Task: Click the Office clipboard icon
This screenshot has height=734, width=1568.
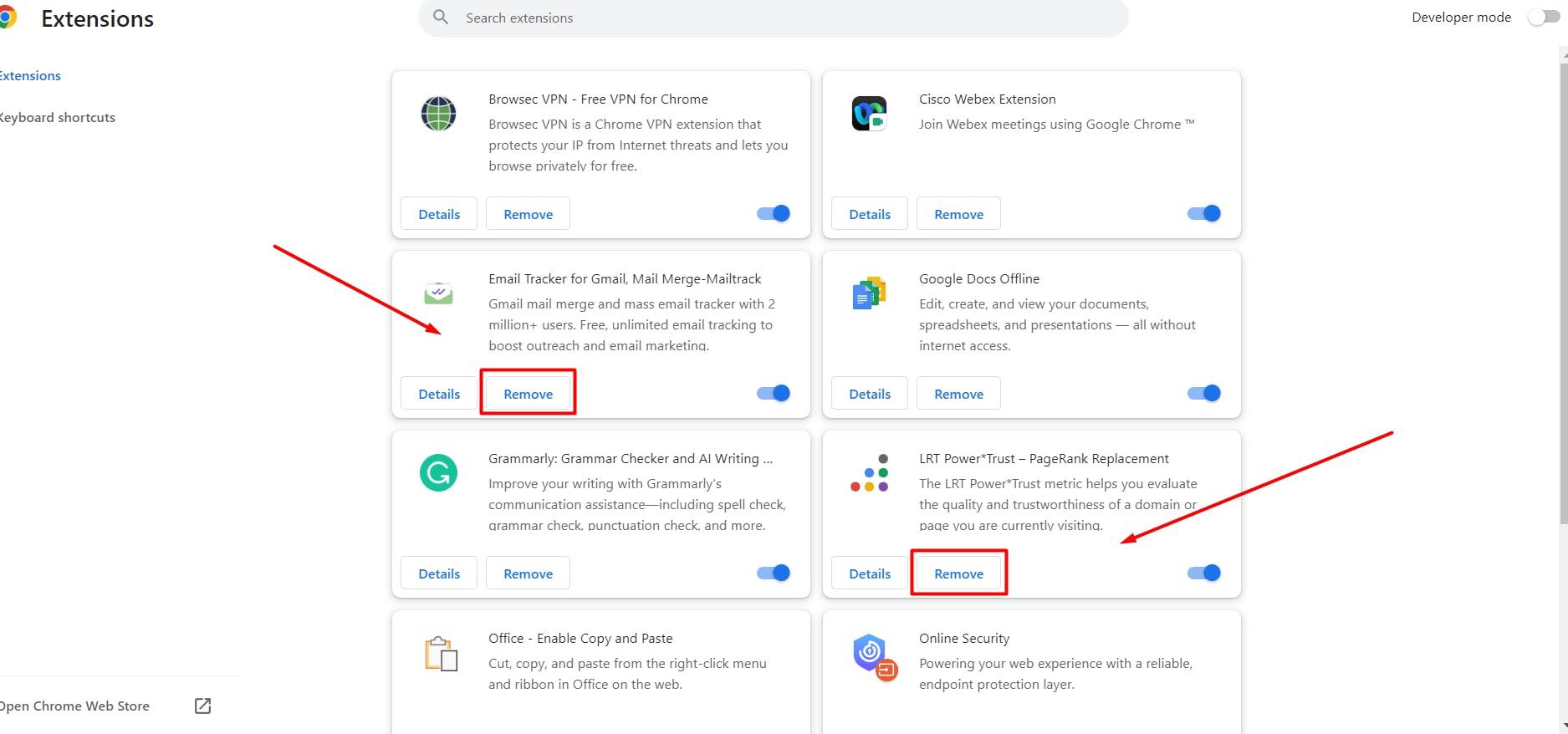Action: [441, 654]
